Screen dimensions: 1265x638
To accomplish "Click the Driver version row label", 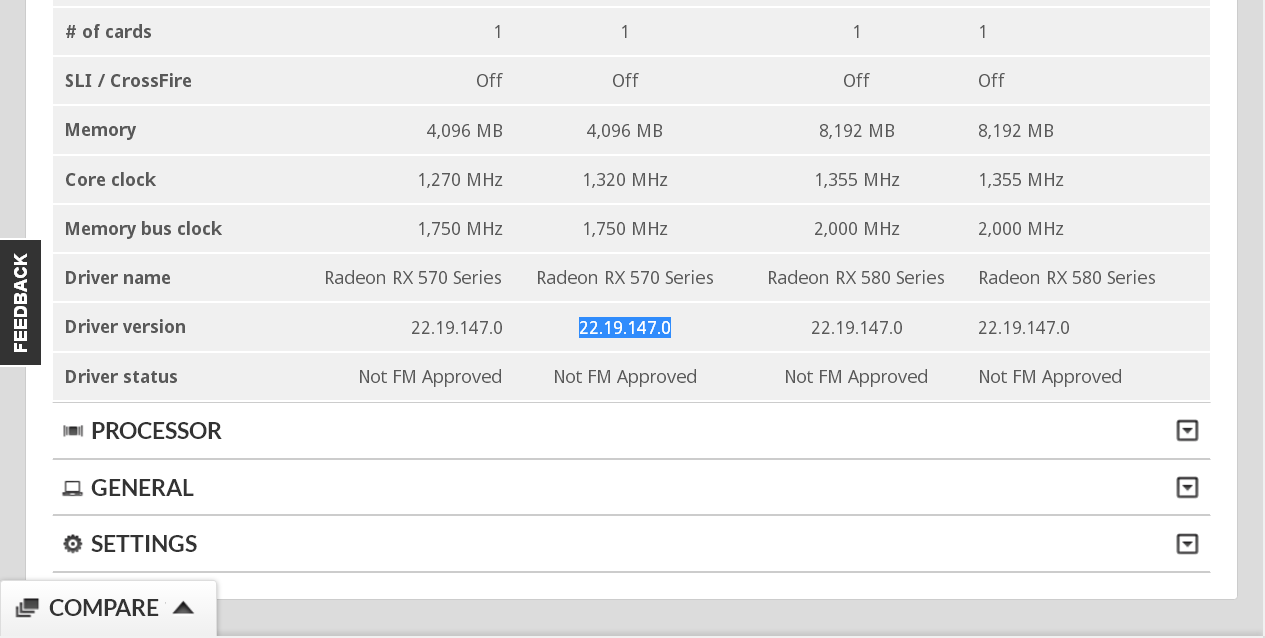I will (x=125, y=327).
